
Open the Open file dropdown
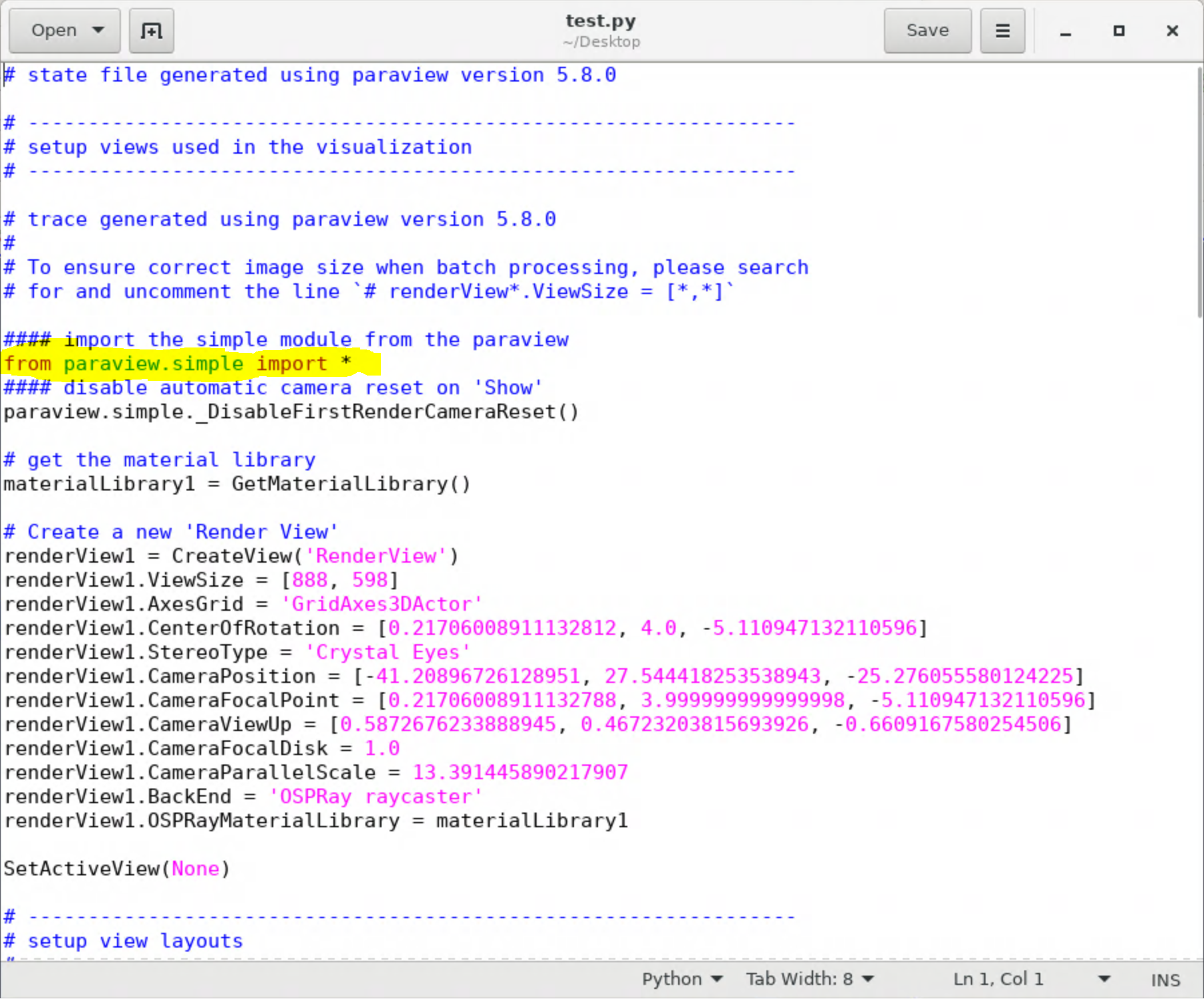pyautogui.click(x=65, y=31)
